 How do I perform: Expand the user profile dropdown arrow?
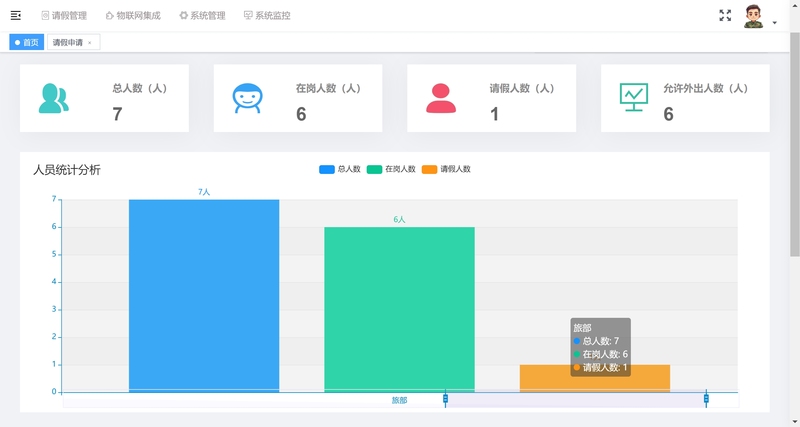(774, 22)
